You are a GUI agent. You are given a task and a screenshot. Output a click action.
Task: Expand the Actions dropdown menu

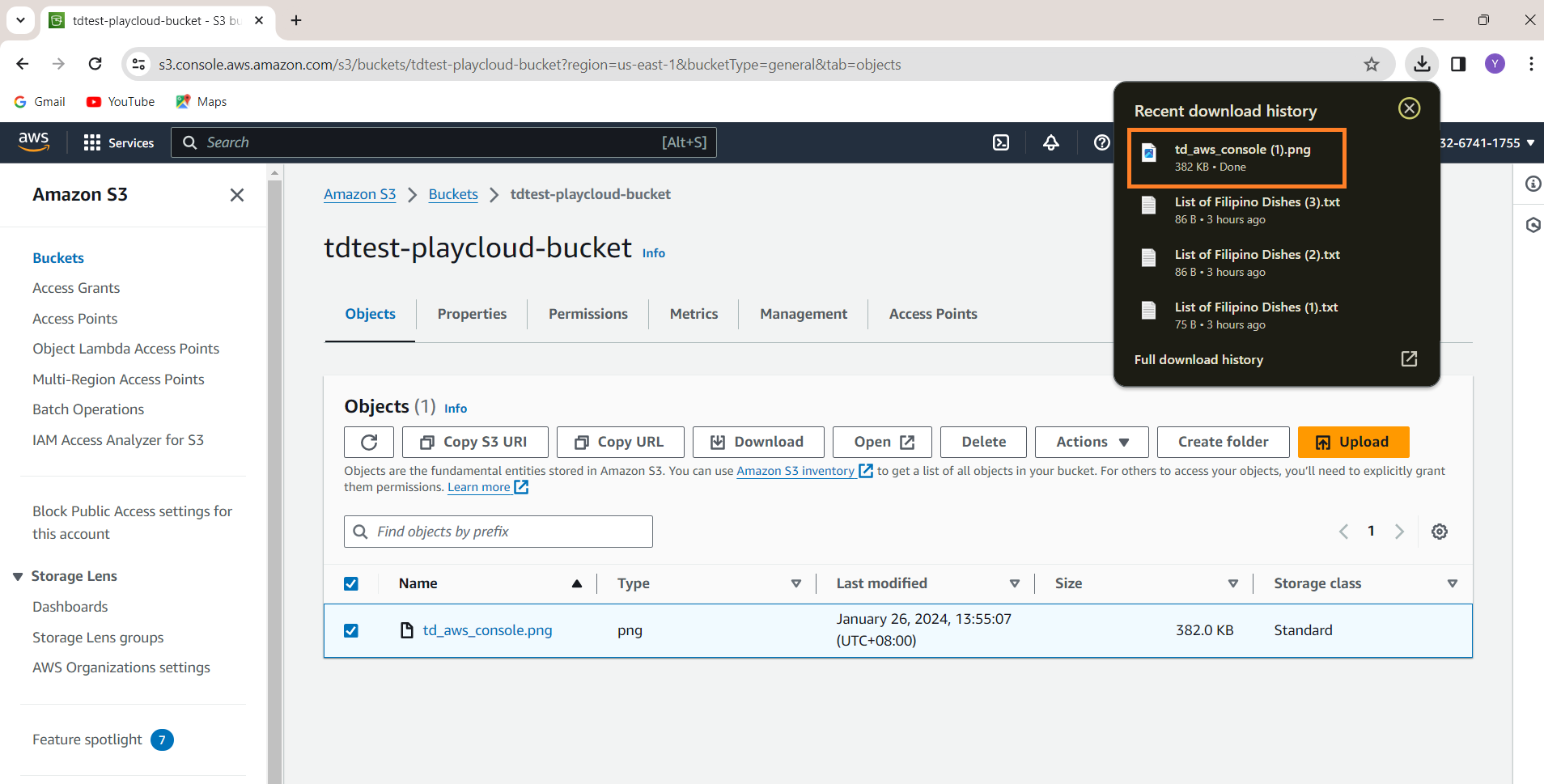click(x=1091, y=442)
